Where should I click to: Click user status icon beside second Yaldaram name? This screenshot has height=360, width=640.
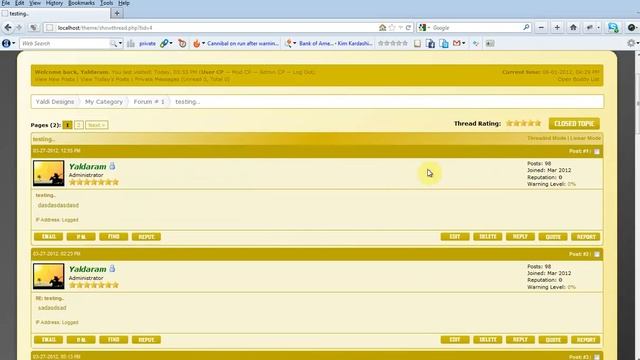pyautogui.click(x=112, y=269)
